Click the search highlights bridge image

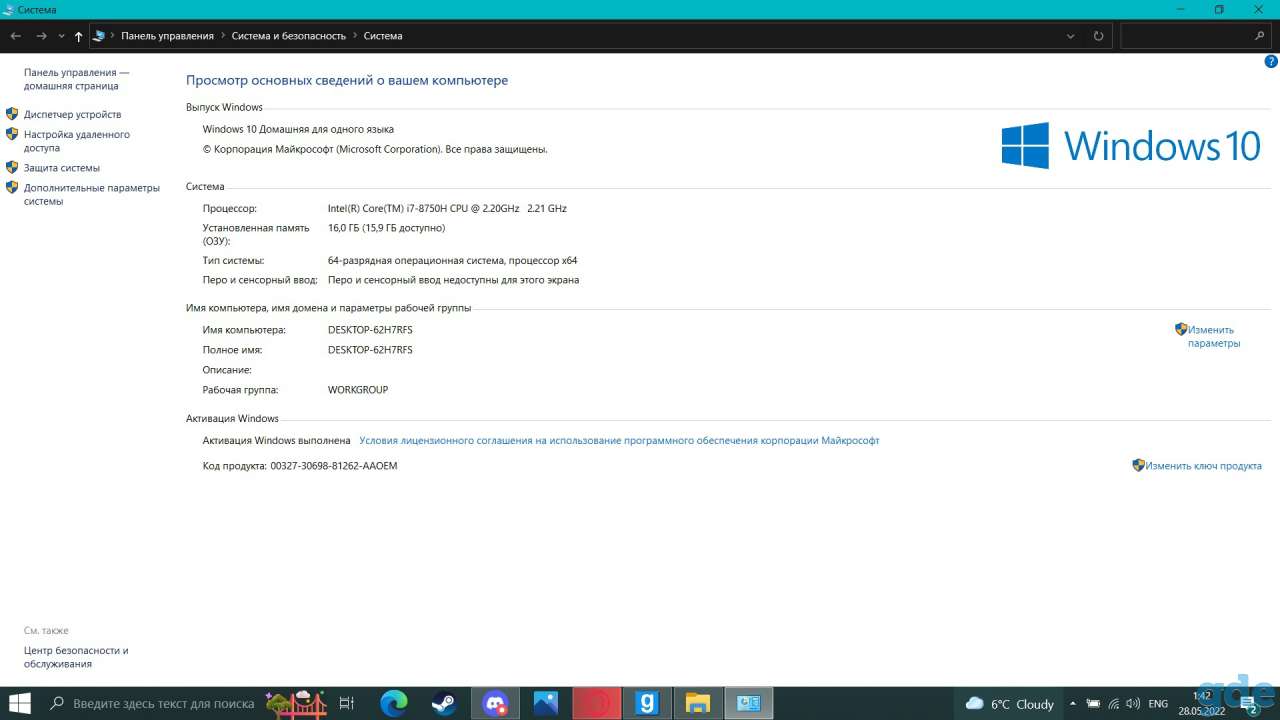[x=295, y=703]
